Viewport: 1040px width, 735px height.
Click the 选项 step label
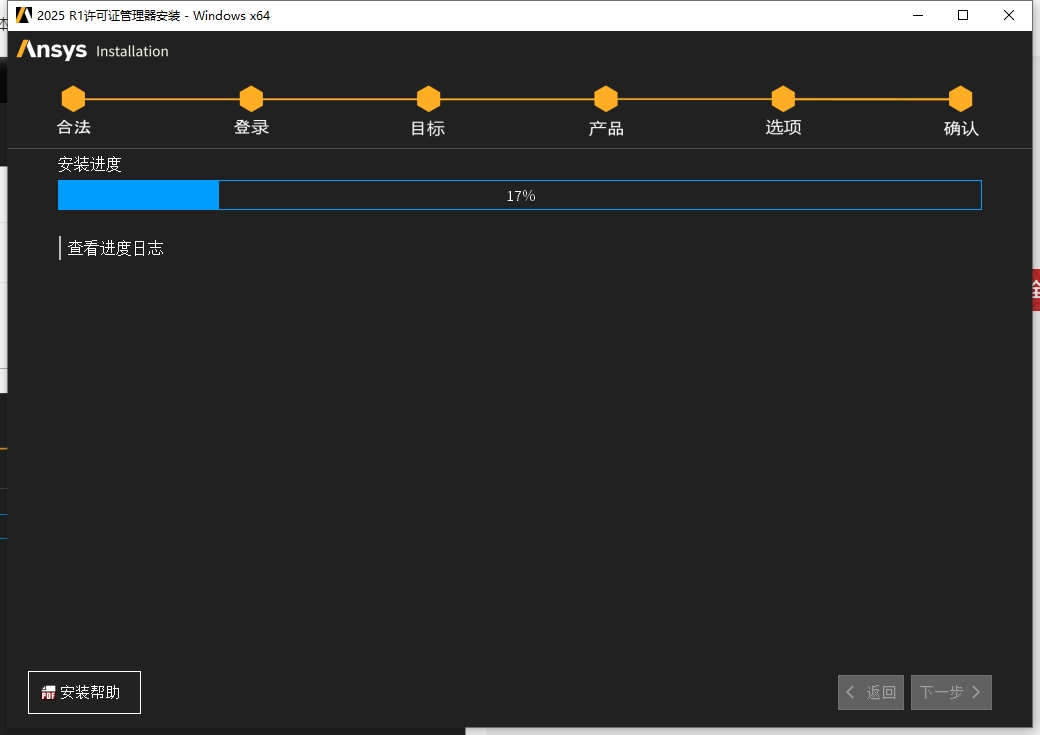tap(783, 127)
